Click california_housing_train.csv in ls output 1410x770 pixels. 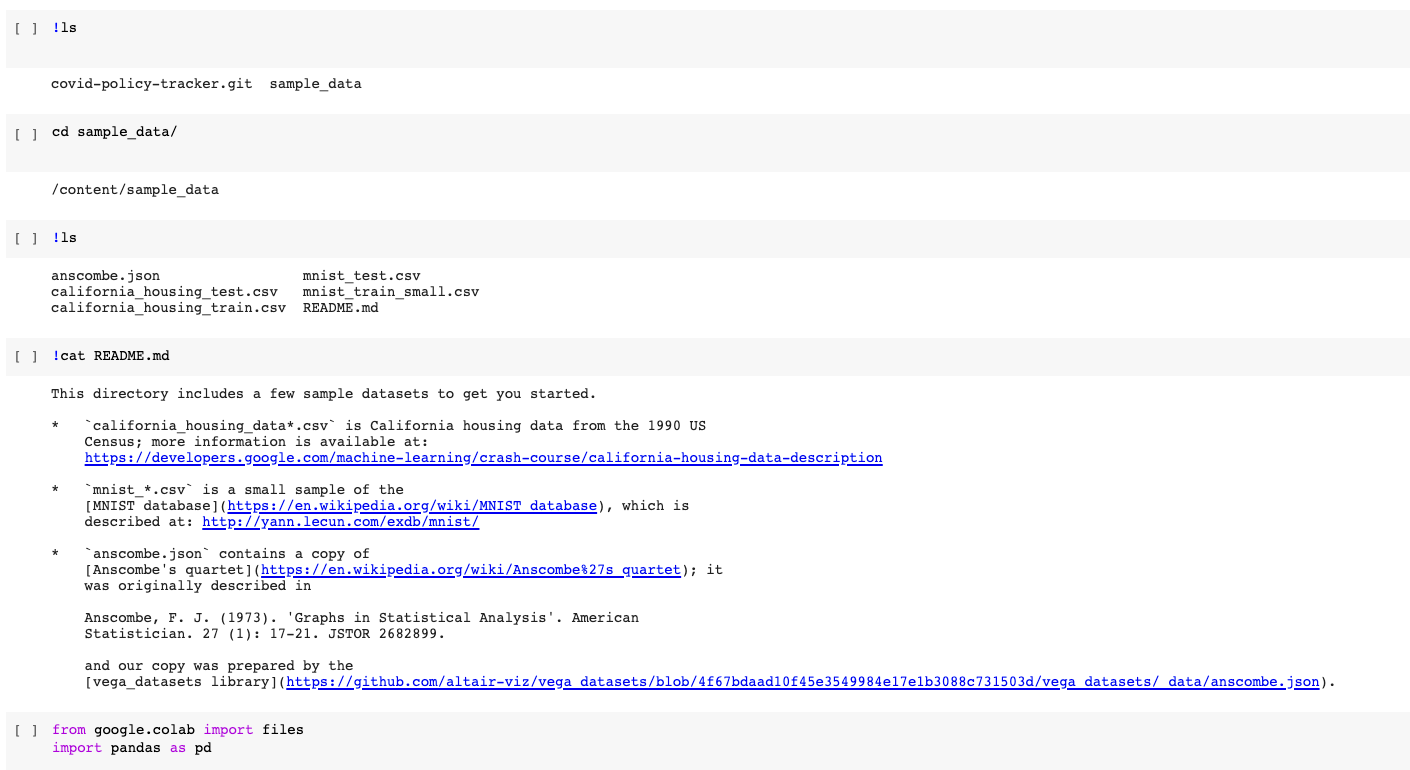(x=168, y=308)
